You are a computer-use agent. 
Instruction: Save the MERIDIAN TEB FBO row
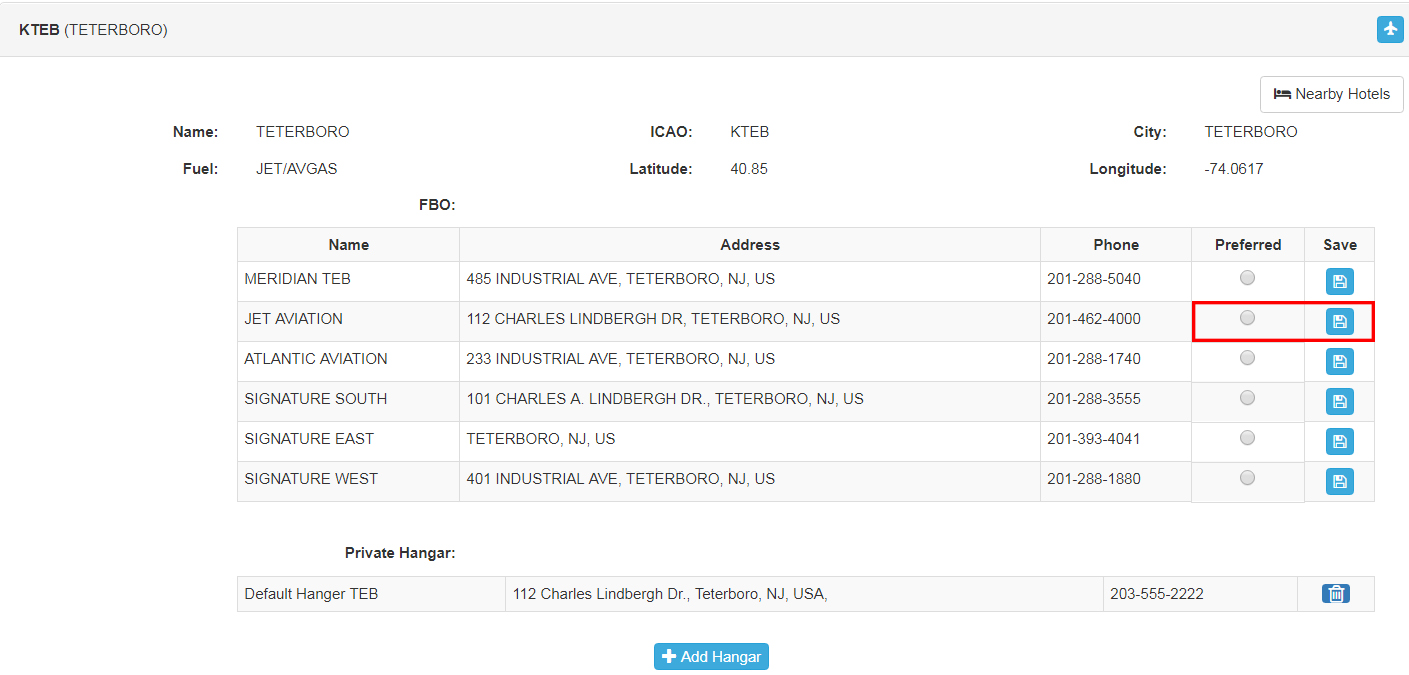[1340, 282]
